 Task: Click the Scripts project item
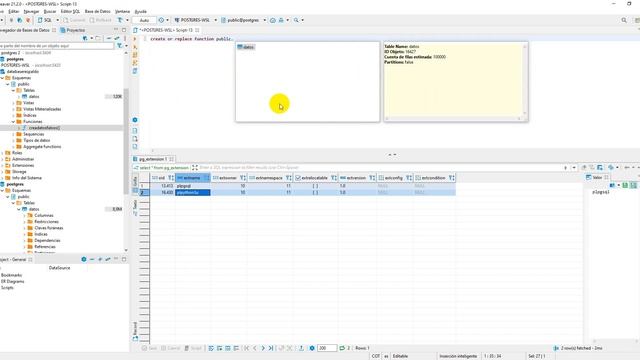tap(7, 288)
